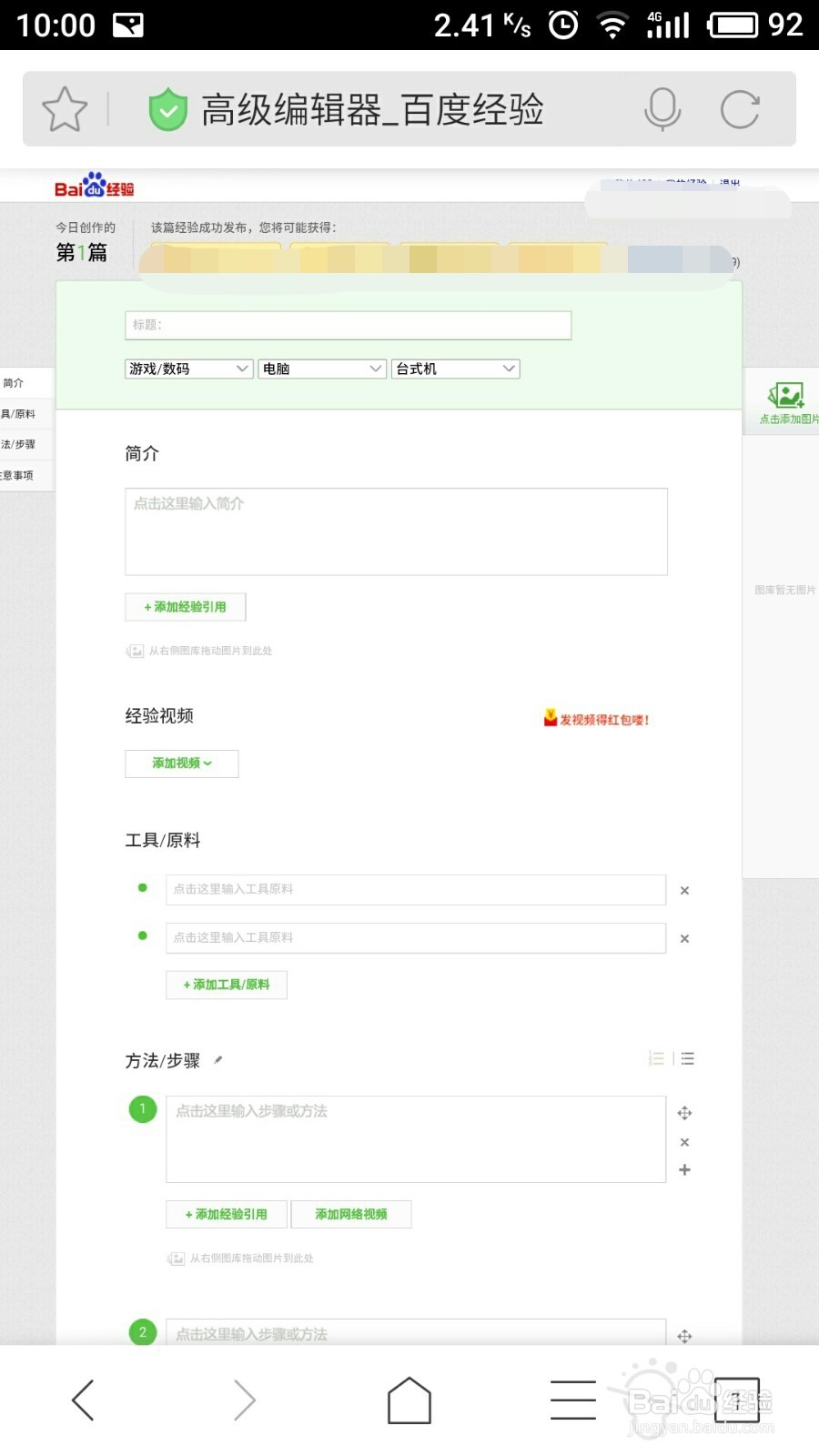819x1456 pixels.
Task: Tap the second 工具原料 input field
Action: 416,938
